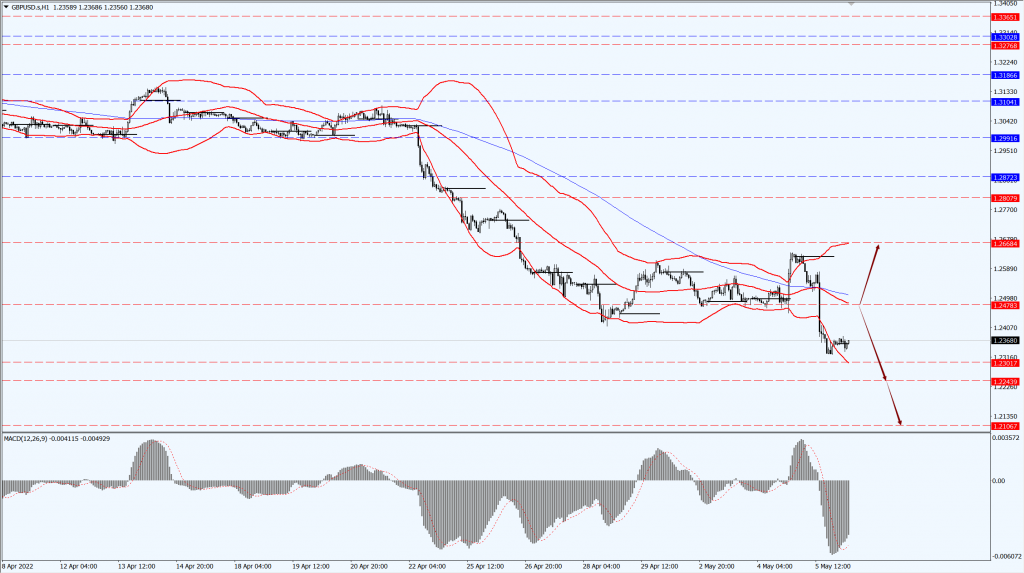This screenshot has width=1024, height=573.
Task: Click the red 1.24783 level label
Action: pos(1005,305)
